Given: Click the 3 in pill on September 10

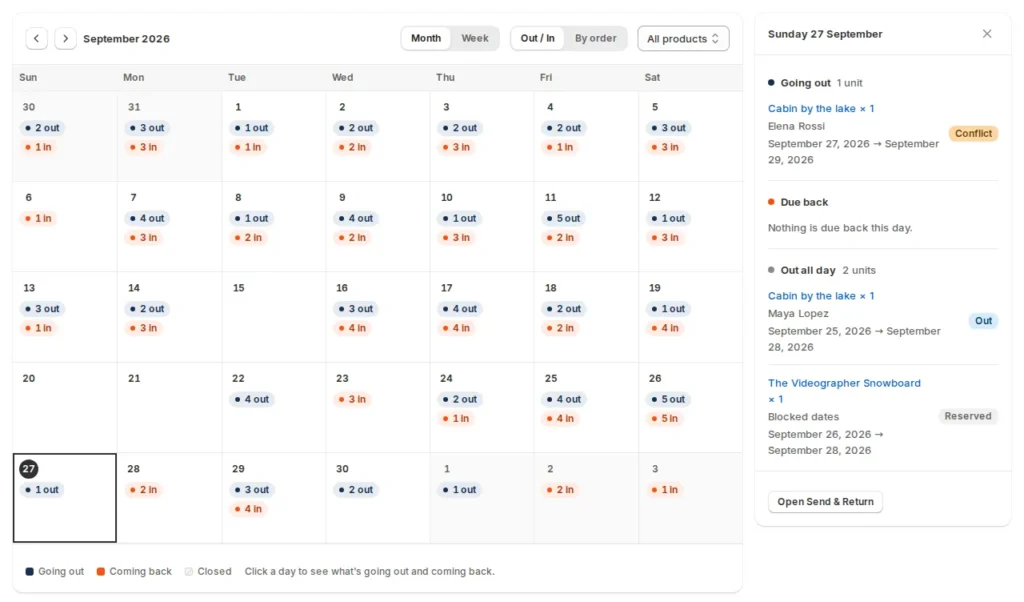Looking at the screenshot, I should pyautogui.click(x=456, y=238).
